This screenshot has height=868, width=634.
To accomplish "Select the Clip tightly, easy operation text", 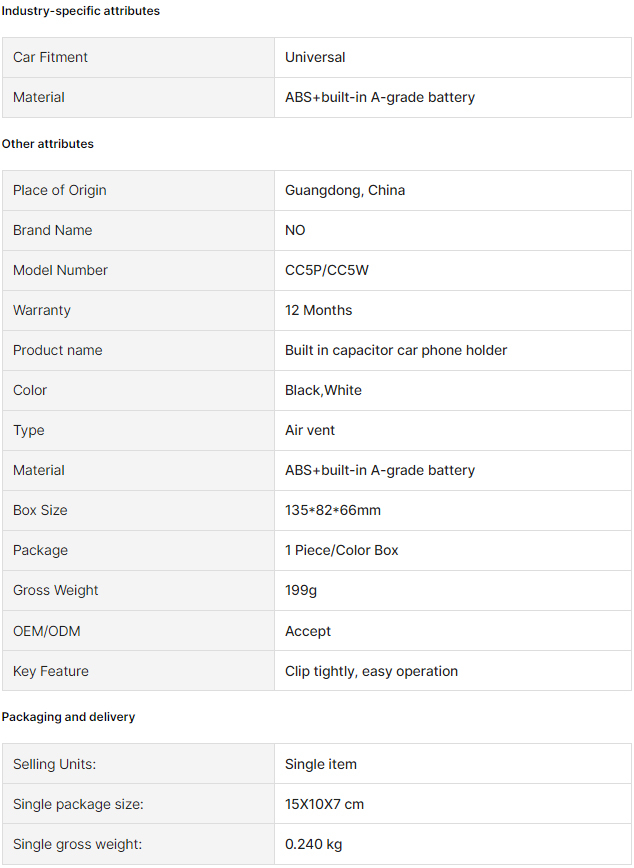I will click(x=372, y=671).
